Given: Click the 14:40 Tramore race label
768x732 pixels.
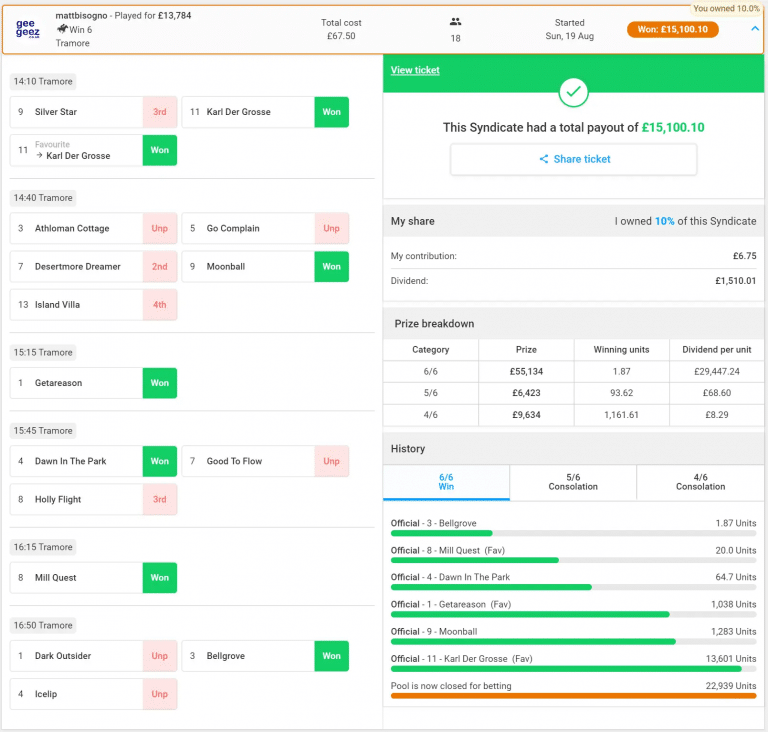Looking at the screenshot, I should click(x=43, y=198).
